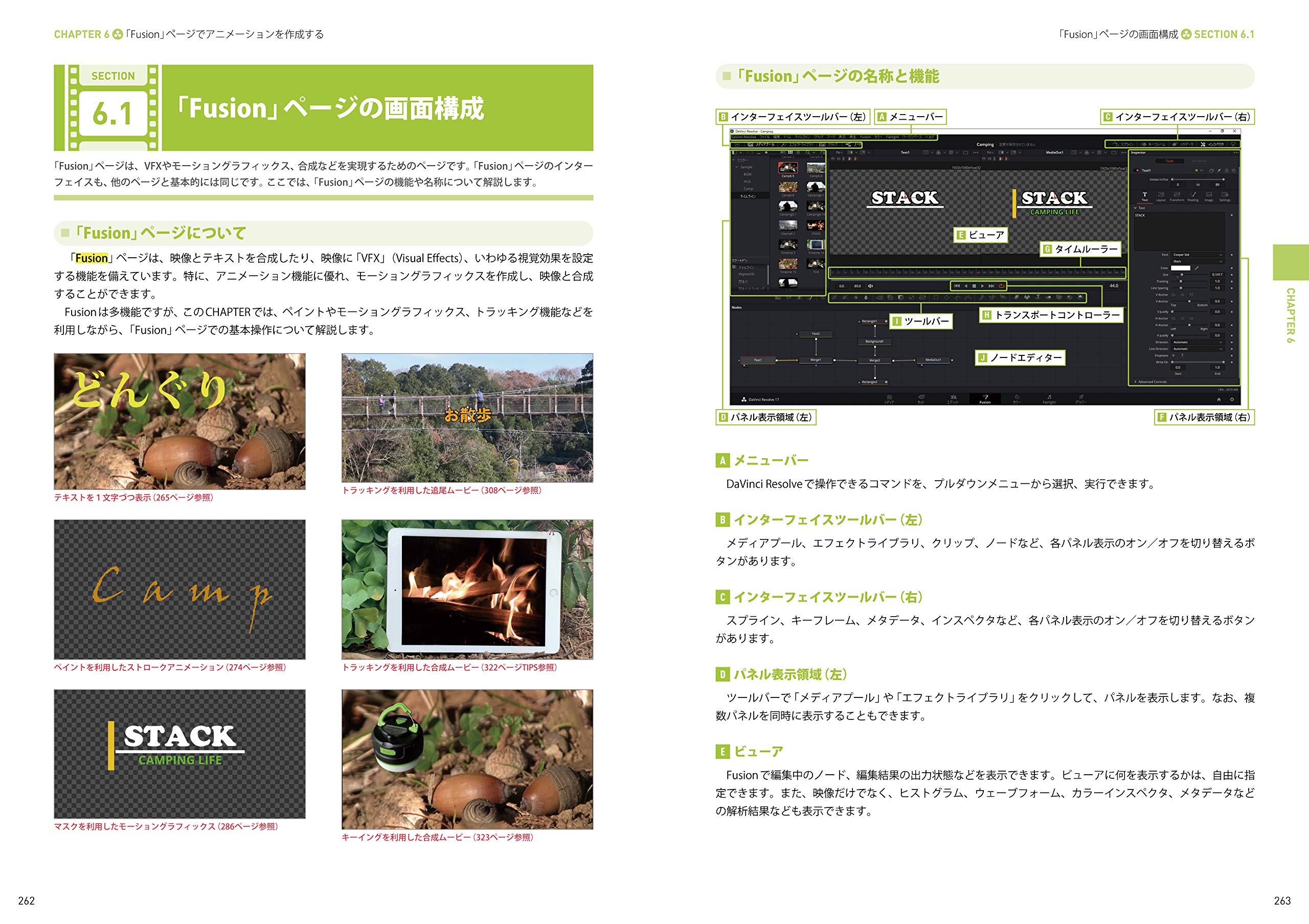This screenshot has height=924, width=1309.
Task: Click the home project manager icon
Action: [x=1219, y=399]
